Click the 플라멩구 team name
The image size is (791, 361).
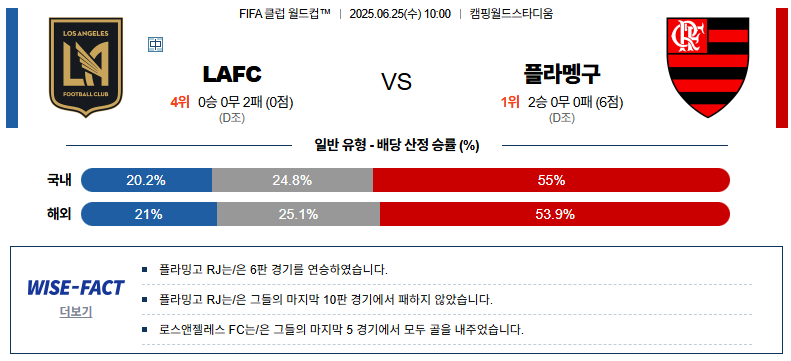point(562,74)
